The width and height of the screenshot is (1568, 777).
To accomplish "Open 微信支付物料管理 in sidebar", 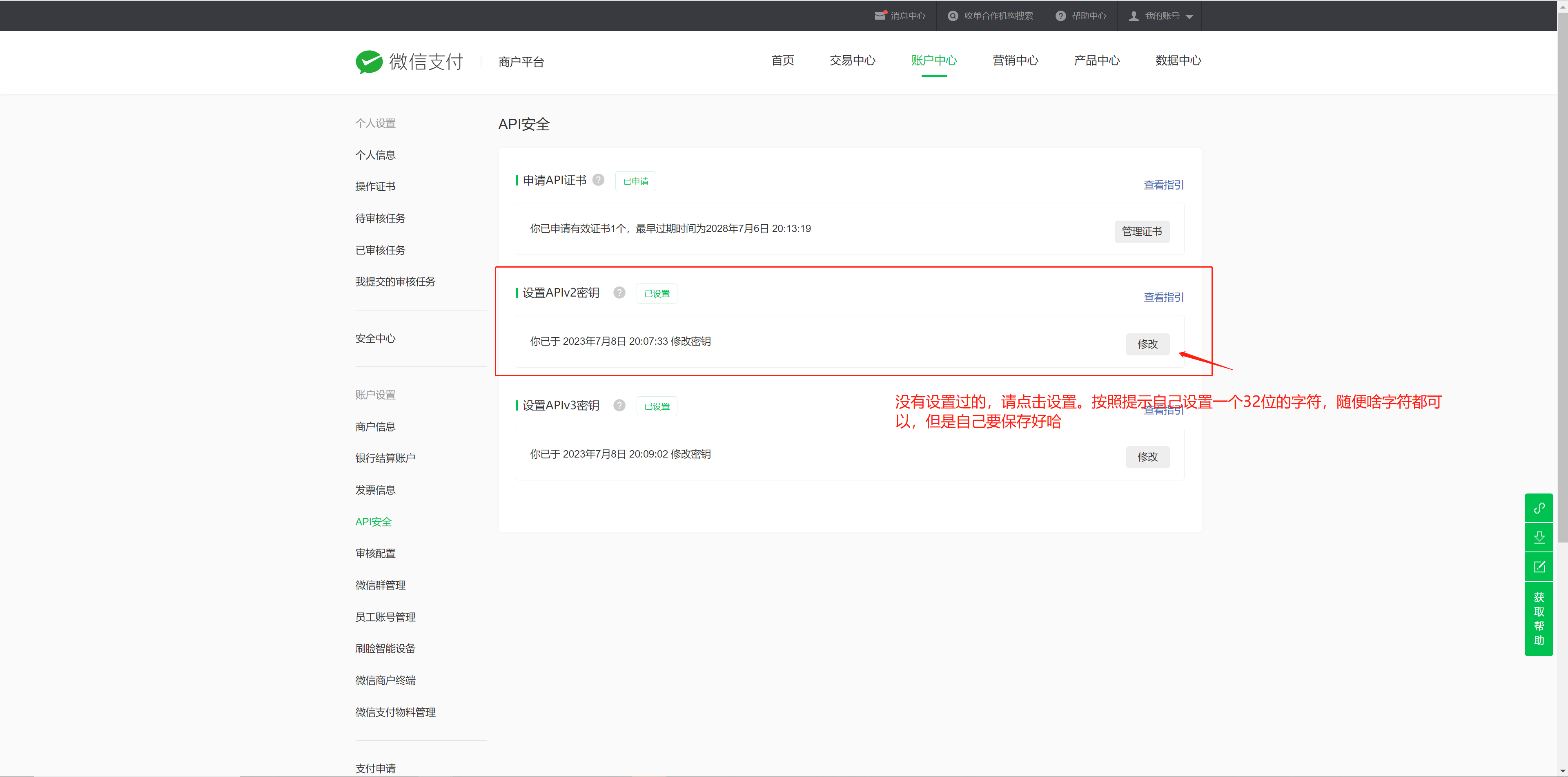I will [395, 712].
